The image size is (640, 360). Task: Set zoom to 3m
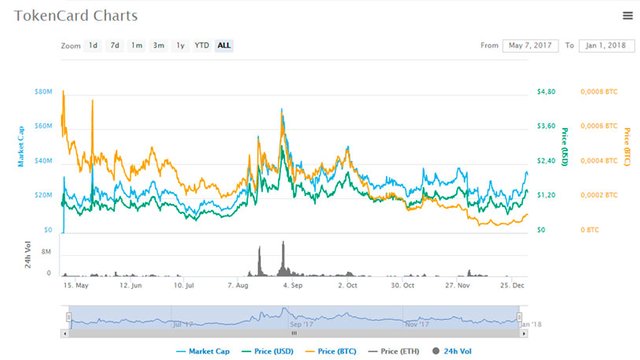(x=159, y=45)
